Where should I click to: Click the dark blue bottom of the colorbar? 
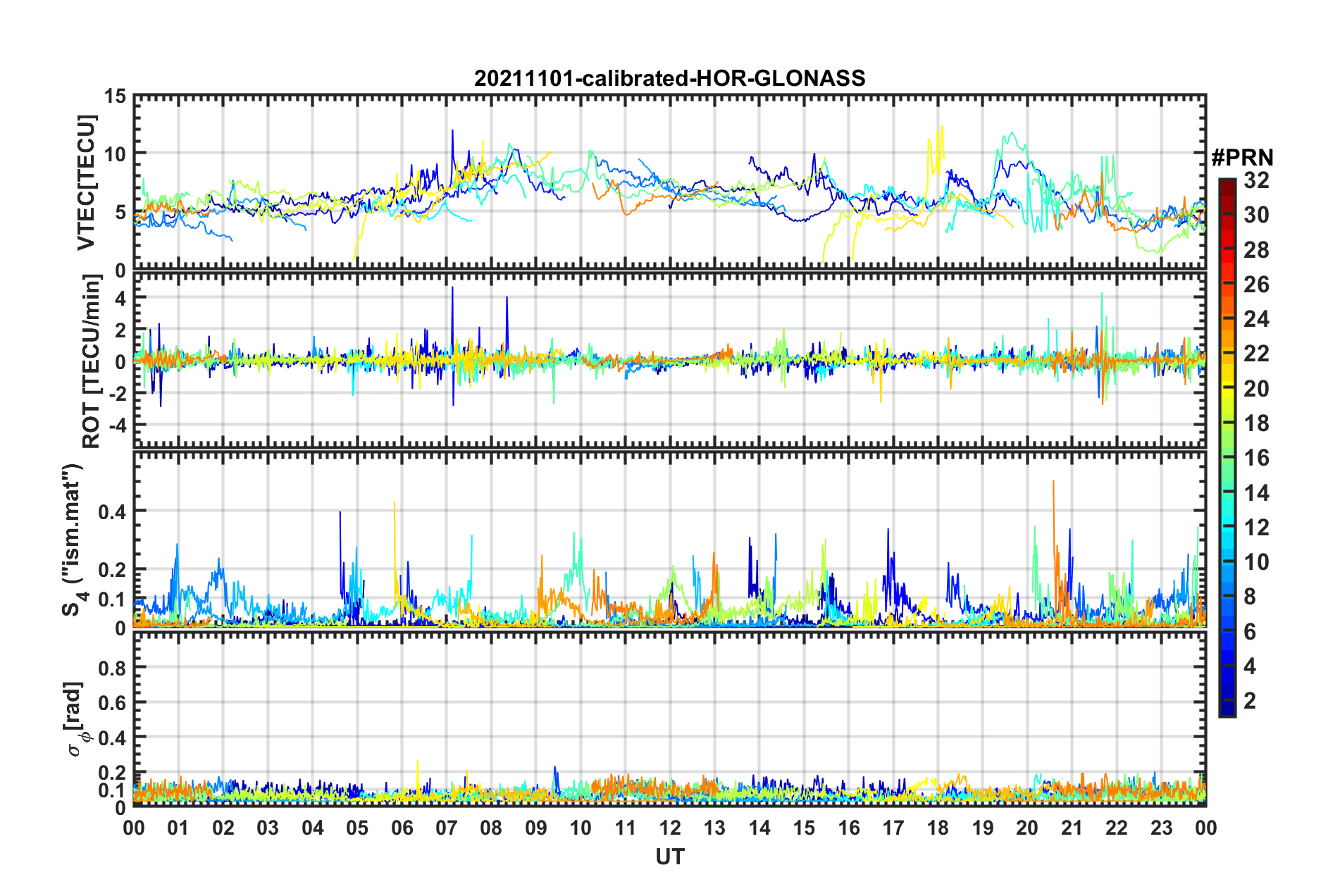click(1227, 710)
